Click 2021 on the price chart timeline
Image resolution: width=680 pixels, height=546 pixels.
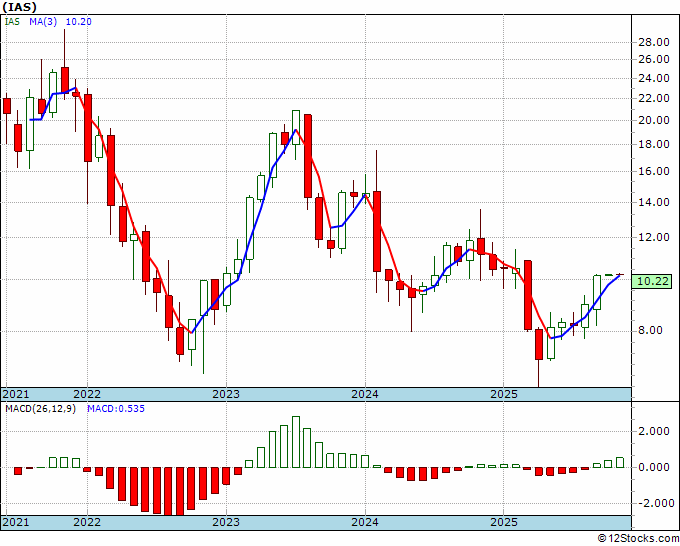pos(16,394)
